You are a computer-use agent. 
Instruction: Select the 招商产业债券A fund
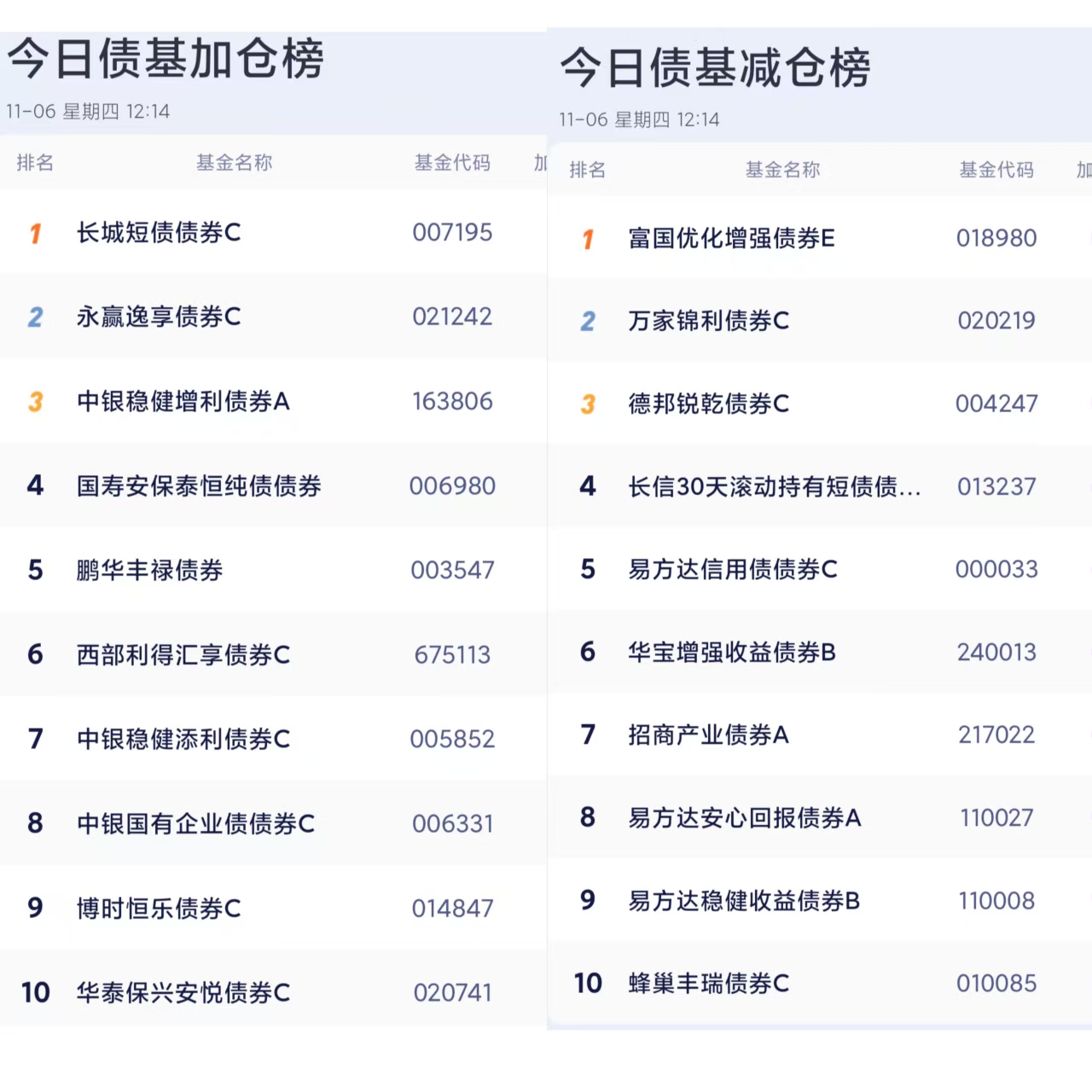[x=708, y=735]
